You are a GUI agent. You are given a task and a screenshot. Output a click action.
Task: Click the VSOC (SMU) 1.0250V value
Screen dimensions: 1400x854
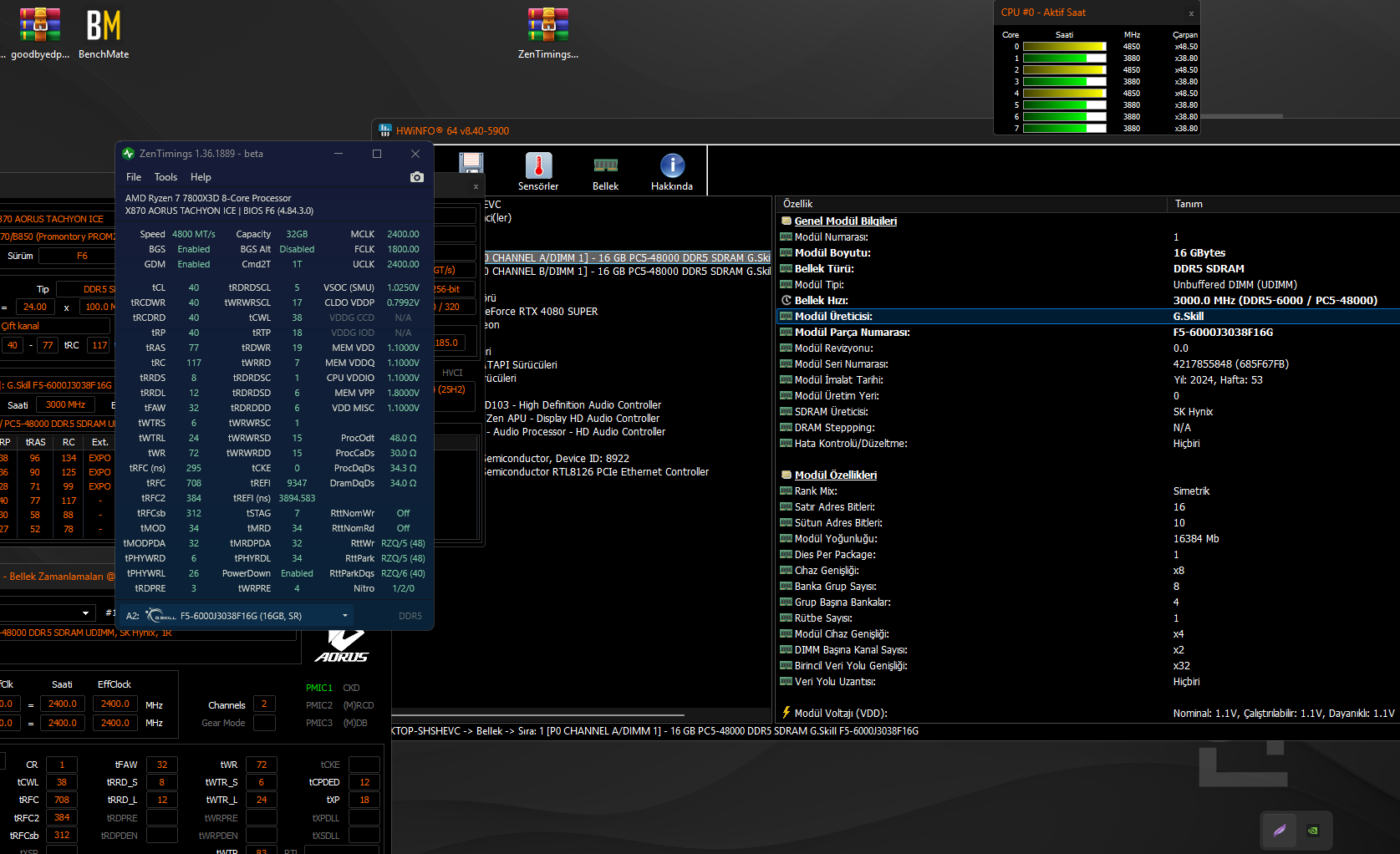(x=403, y=287)
